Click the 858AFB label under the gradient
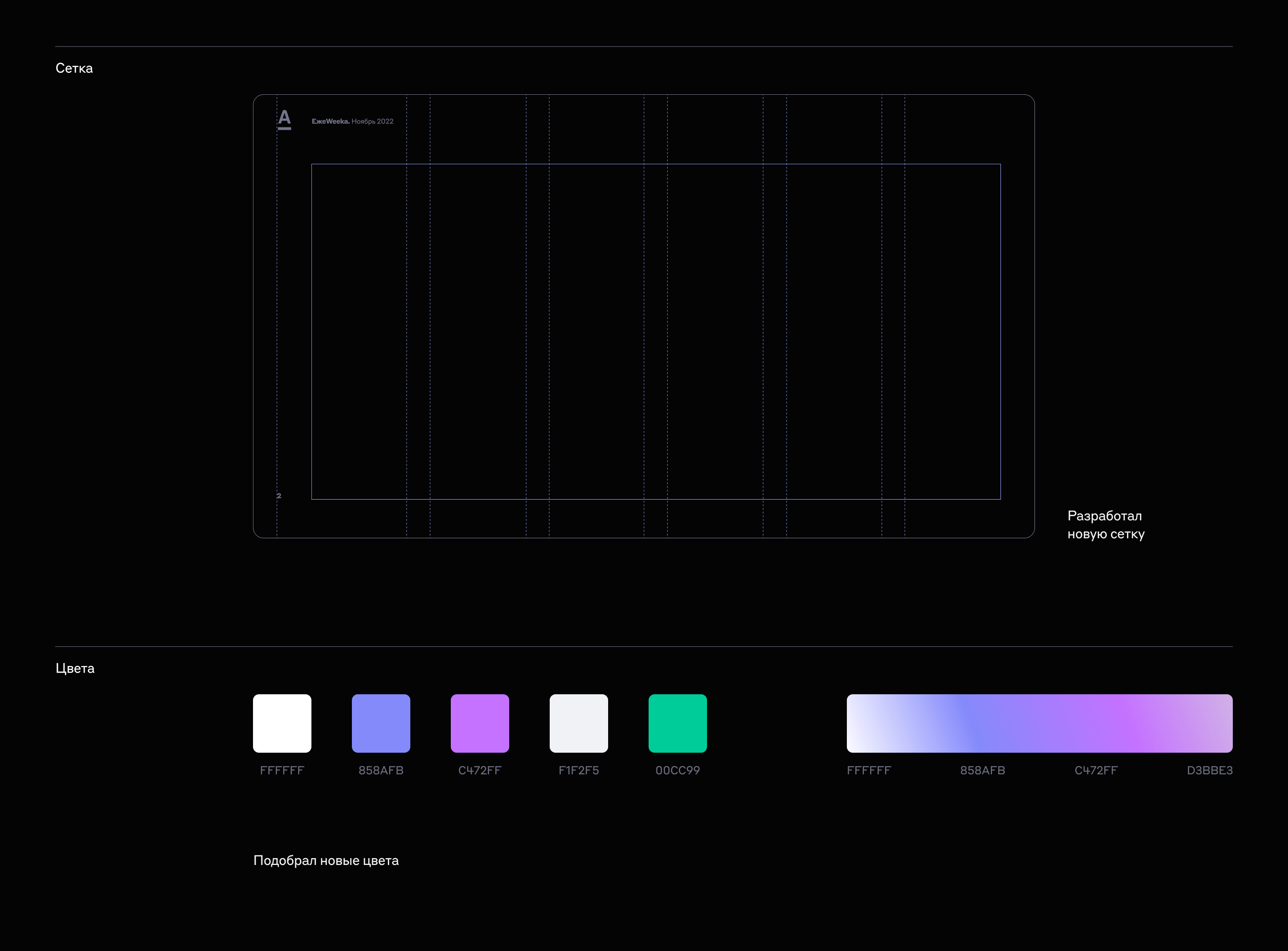 click(983, 770)
